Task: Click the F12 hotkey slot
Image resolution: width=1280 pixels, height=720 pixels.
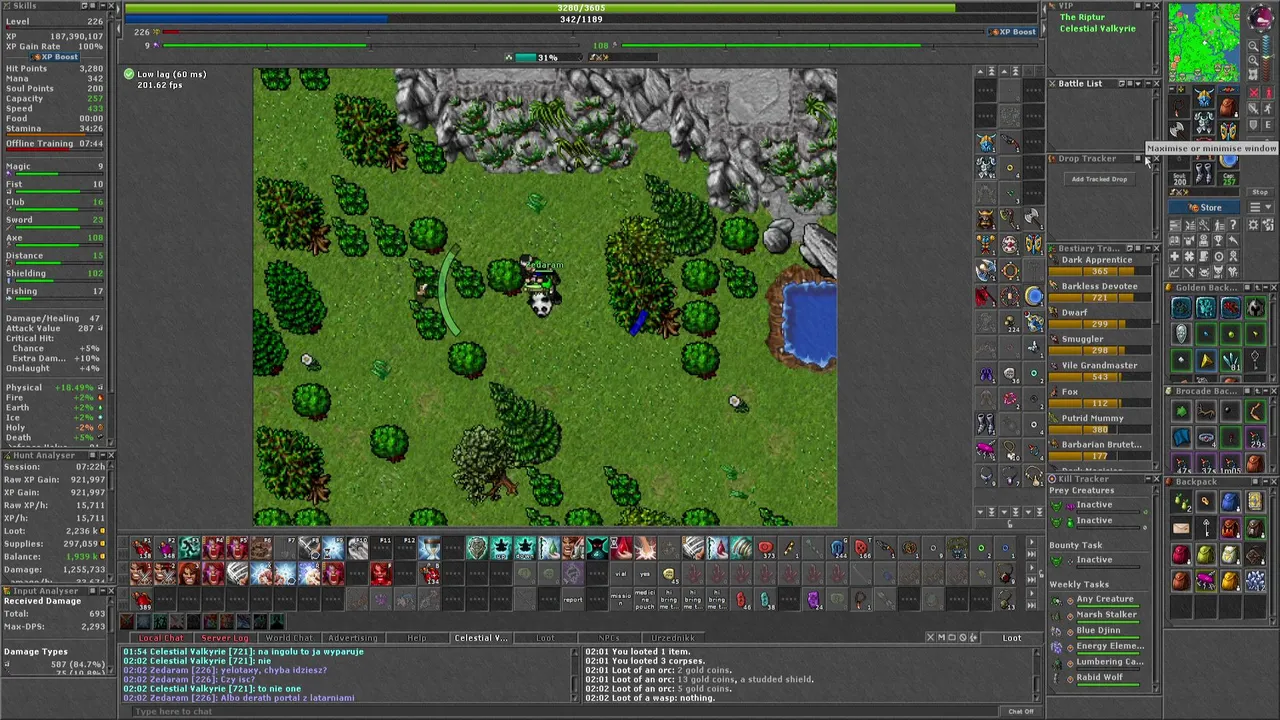Action: pyautogui.click(x=407, y=548)
